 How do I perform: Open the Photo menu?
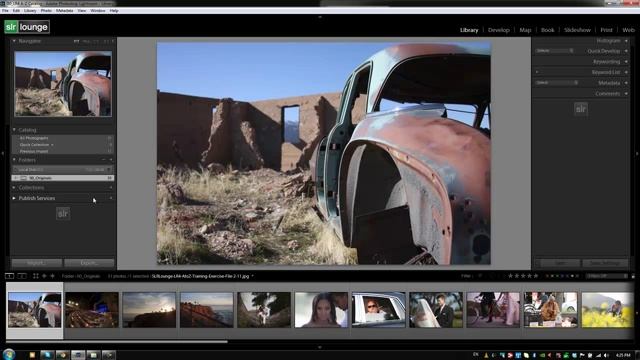pos(46,11)
